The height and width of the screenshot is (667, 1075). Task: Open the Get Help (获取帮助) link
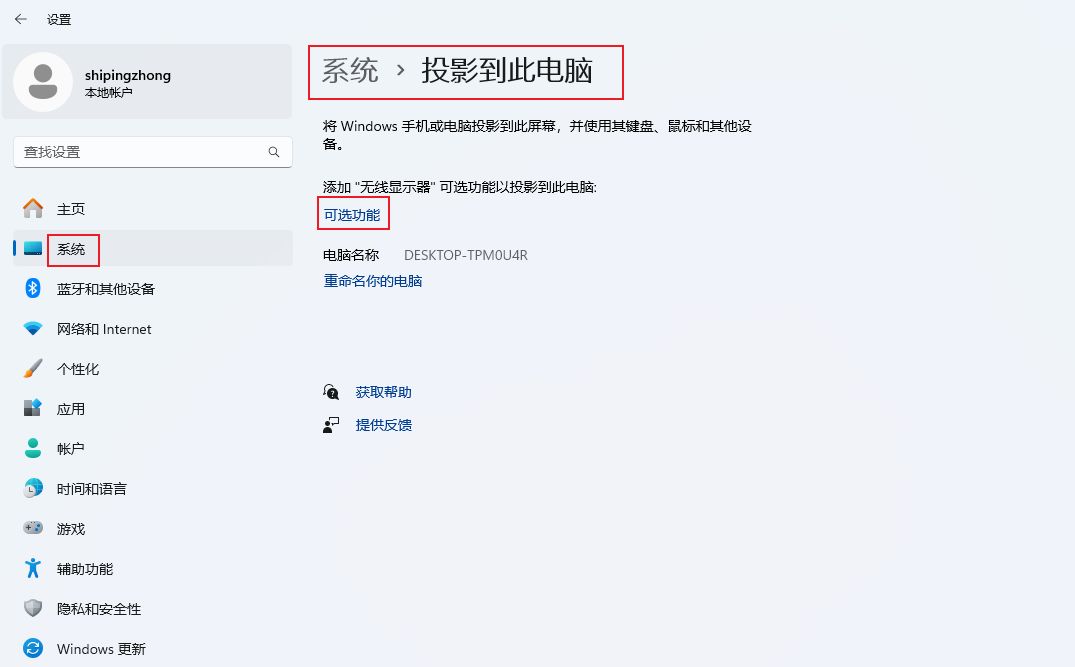(383, 392)
